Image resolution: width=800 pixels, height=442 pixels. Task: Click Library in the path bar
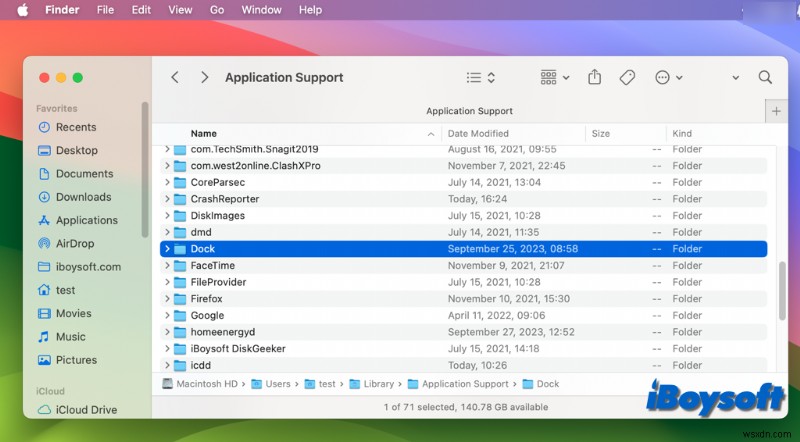pos(372,384)
